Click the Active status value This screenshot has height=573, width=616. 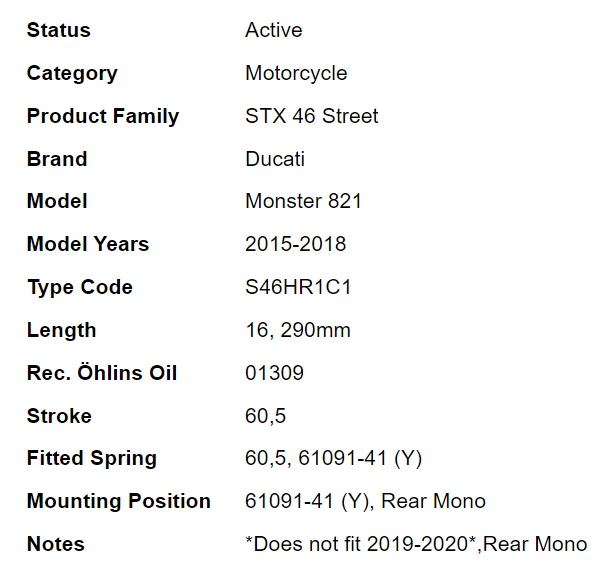[x=273, y=30]
